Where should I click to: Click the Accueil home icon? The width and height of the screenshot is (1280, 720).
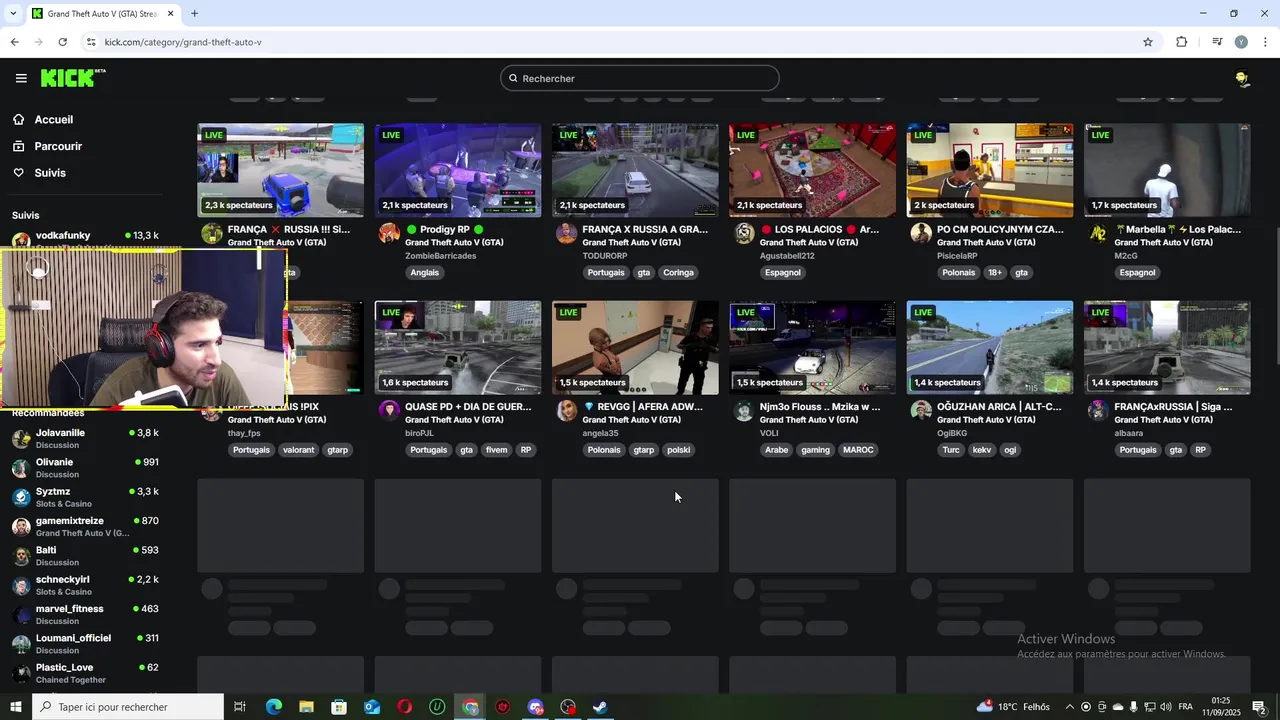[19, 119]
